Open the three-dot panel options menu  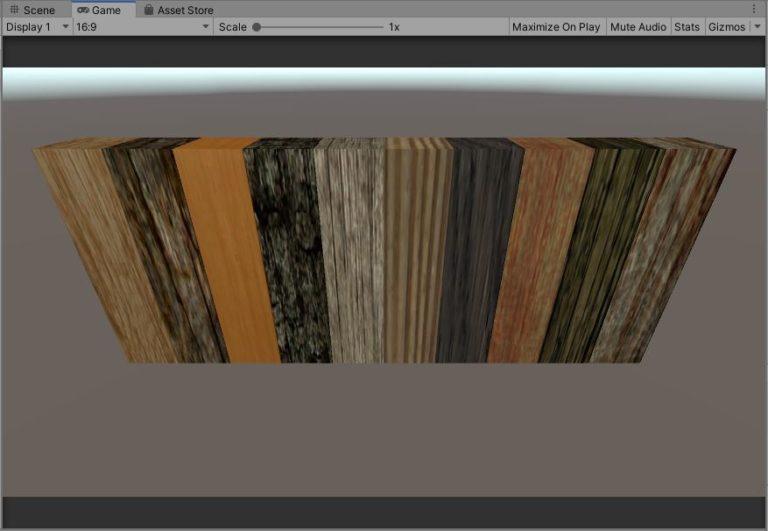click(754, 9)
